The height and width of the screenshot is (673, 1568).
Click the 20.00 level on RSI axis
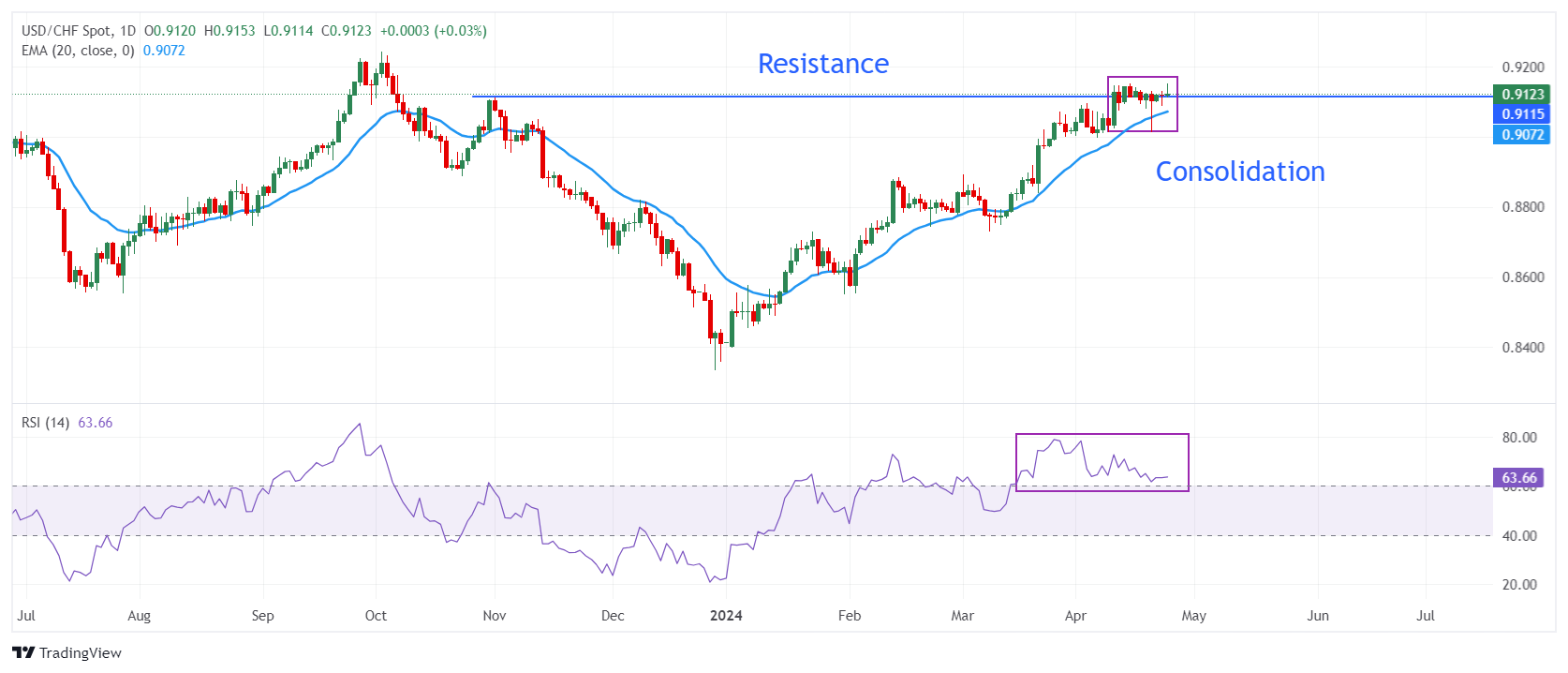coord(1519,585)
